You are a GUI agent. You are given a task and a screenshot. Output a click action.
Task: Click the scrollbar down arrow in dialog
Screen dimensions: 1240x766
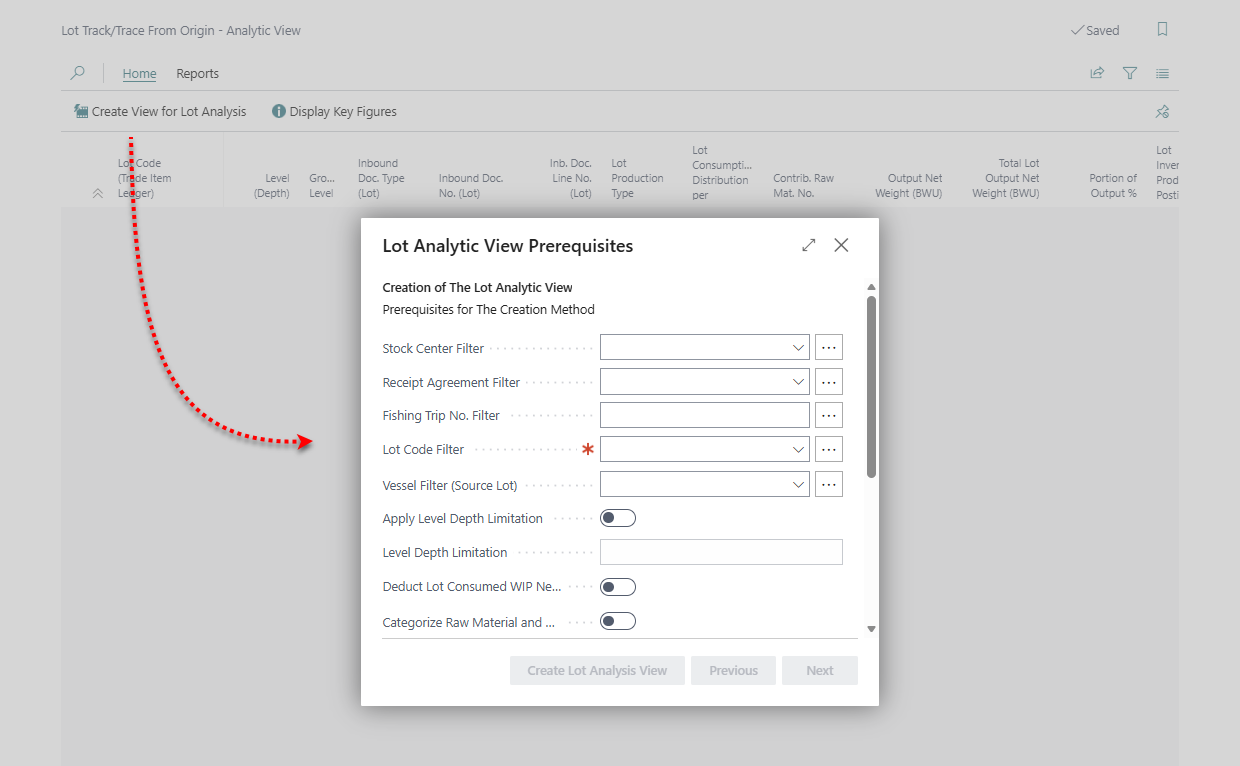click(871, 629)
